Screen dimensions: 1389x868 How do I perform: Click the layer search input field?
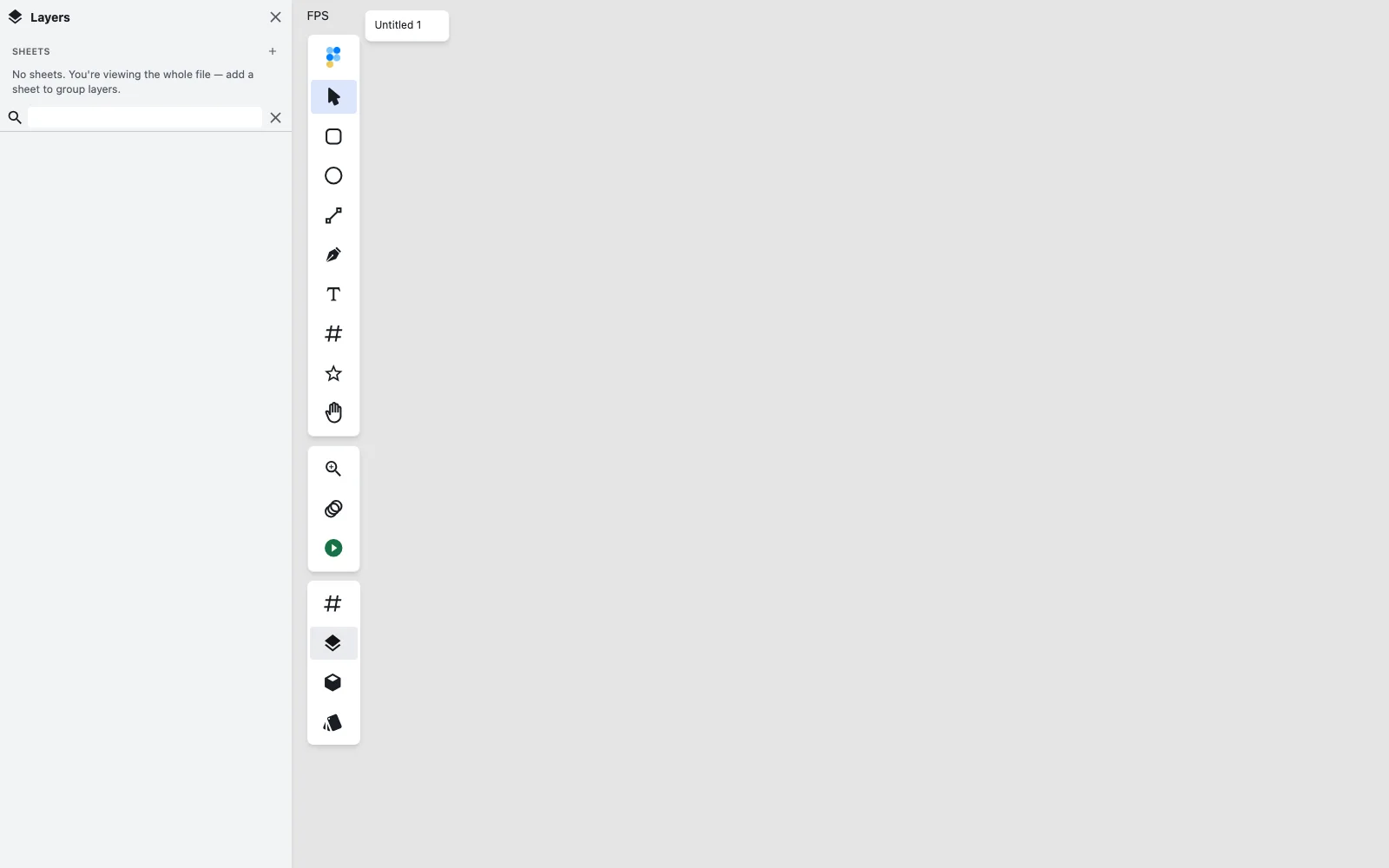145,117
